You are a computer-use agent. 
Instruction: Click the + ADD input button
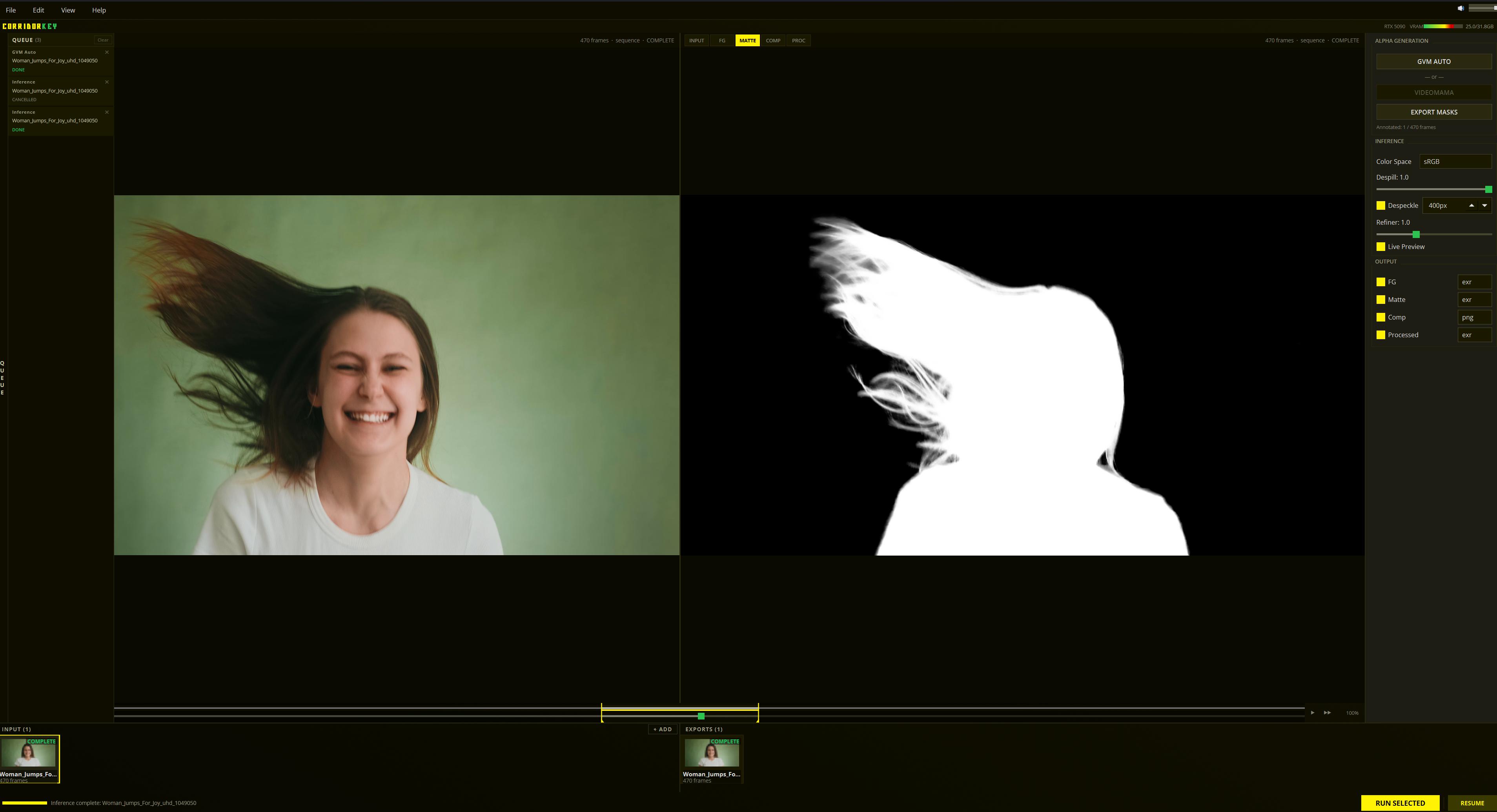click(663, 730)
